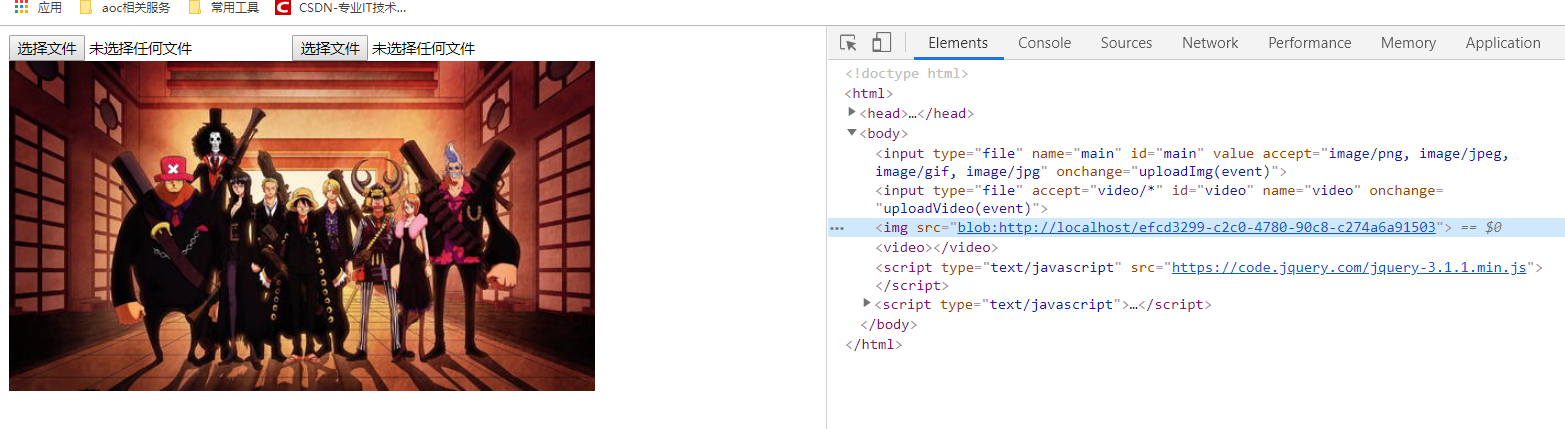Viewport: 1565px width, 429px height.
Task: Open the Apps grid icon in bookmarks bar
Action: point(21,7)
